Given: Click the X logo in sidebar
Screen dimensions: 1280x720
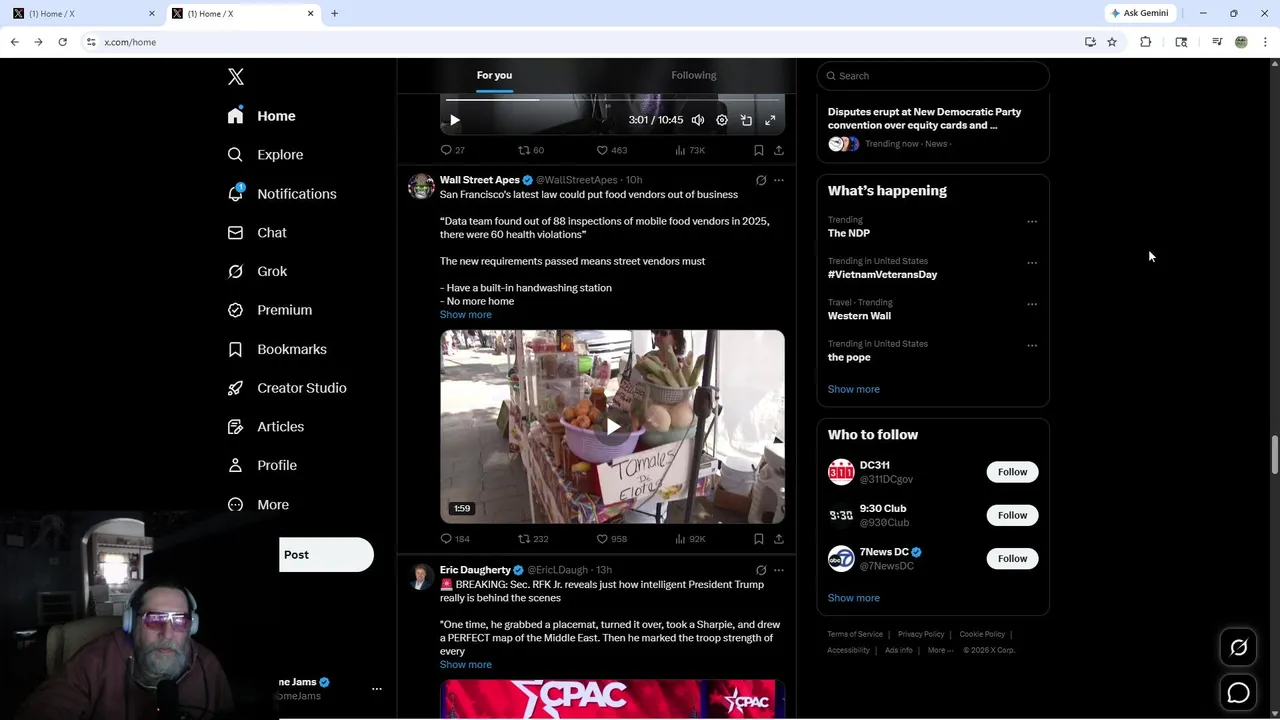Looking at the screenshot, I should point(235,77).
